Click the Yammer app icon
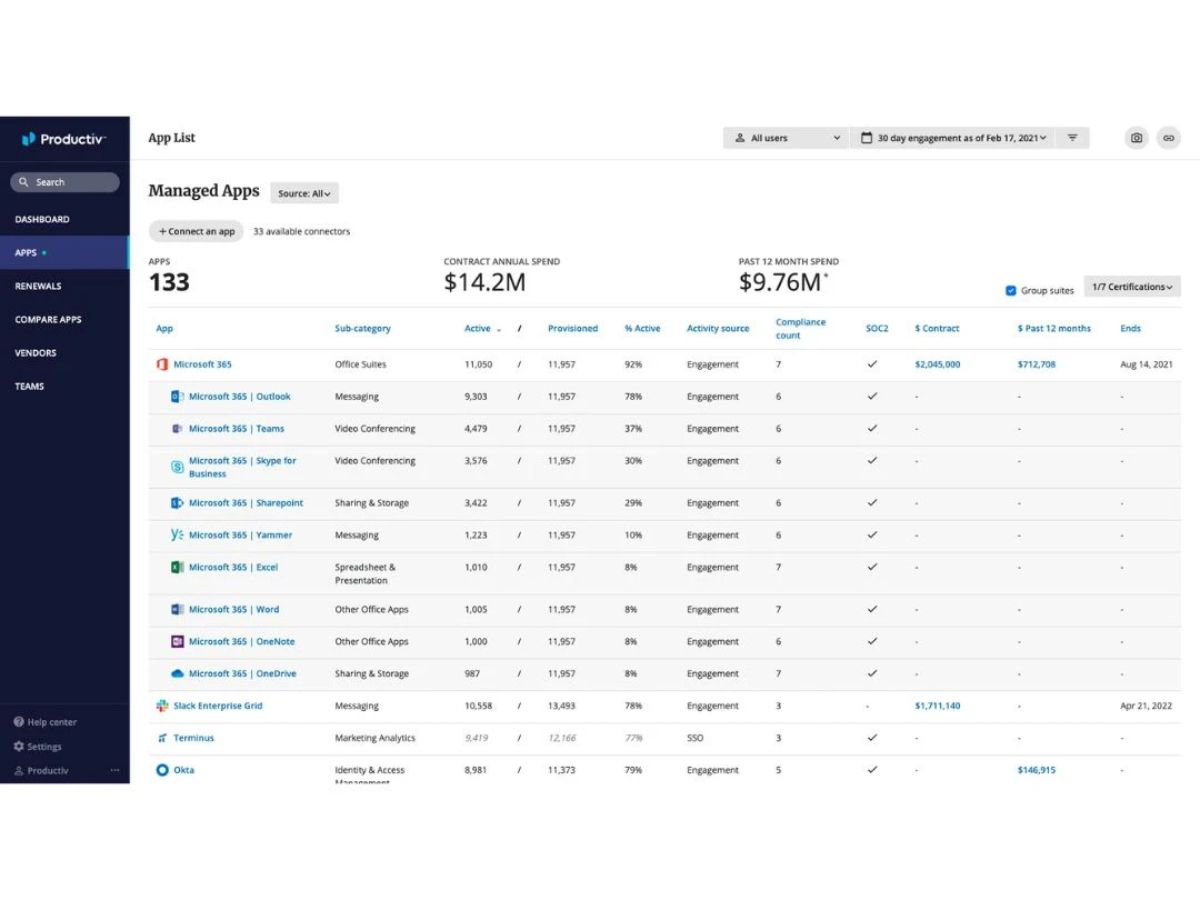The height and width of the screenshot is (900, 1200). point(177,535)
